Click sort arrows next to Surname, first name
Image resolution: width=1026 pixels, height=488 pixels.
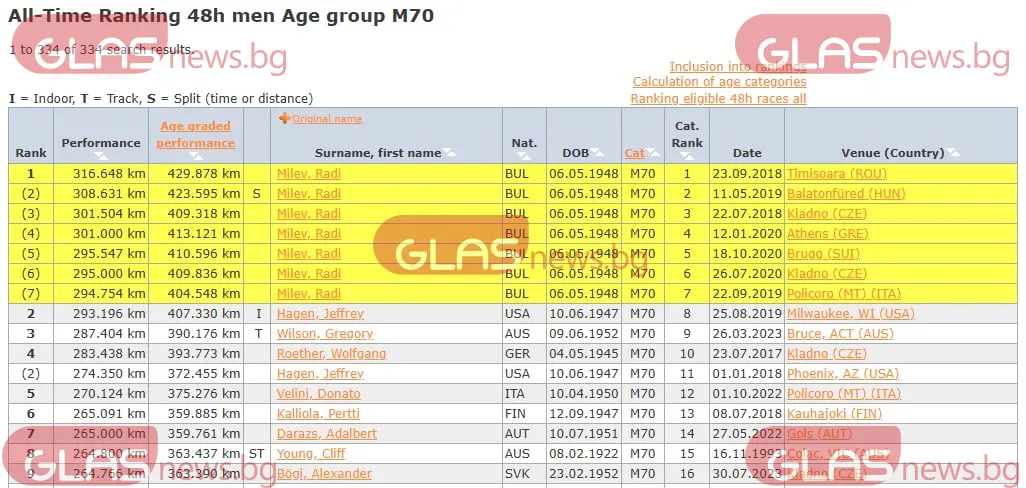pyautogui.click(x=449, y=153)
